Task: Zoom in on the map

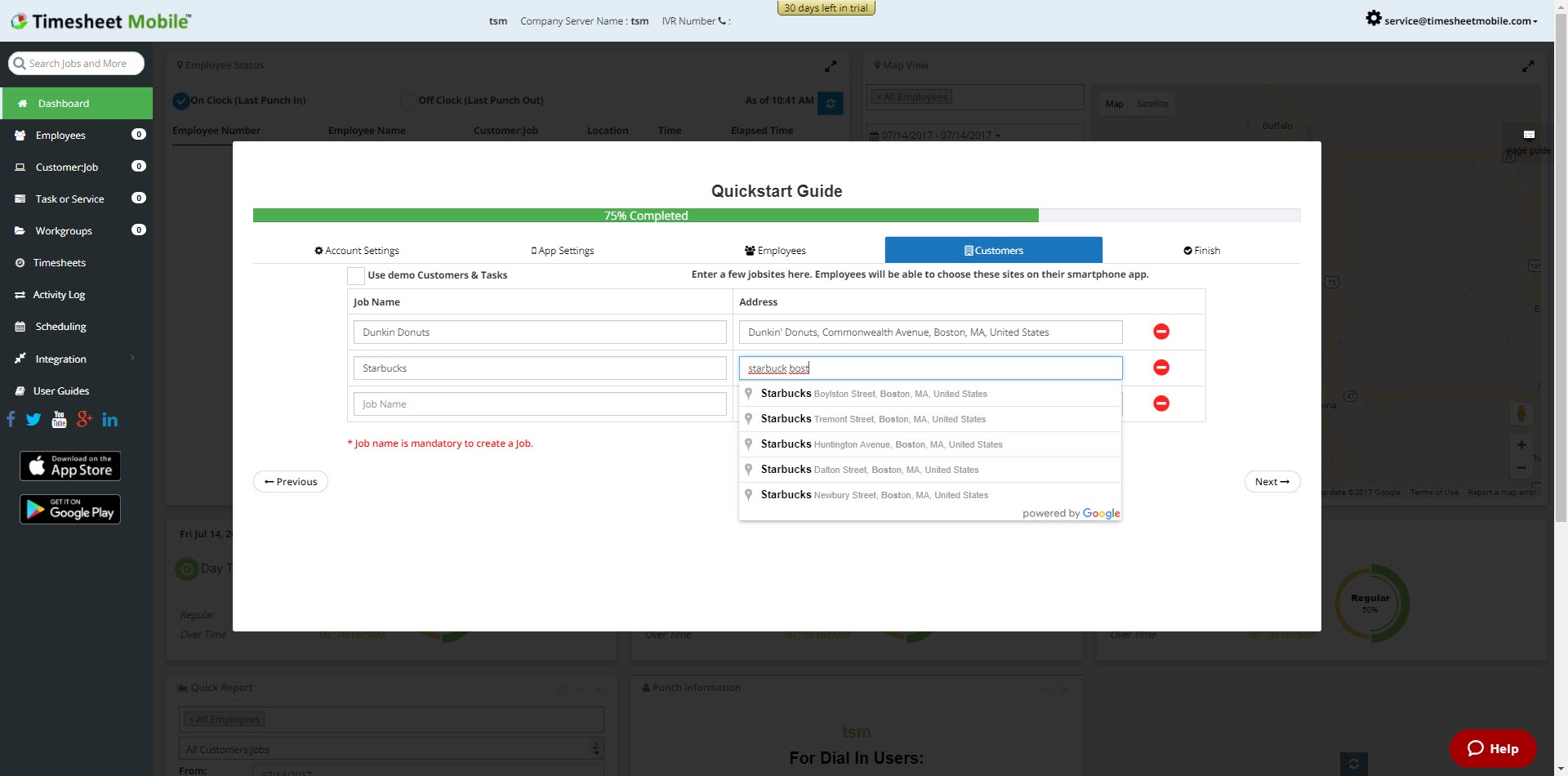Action: 1521,445
